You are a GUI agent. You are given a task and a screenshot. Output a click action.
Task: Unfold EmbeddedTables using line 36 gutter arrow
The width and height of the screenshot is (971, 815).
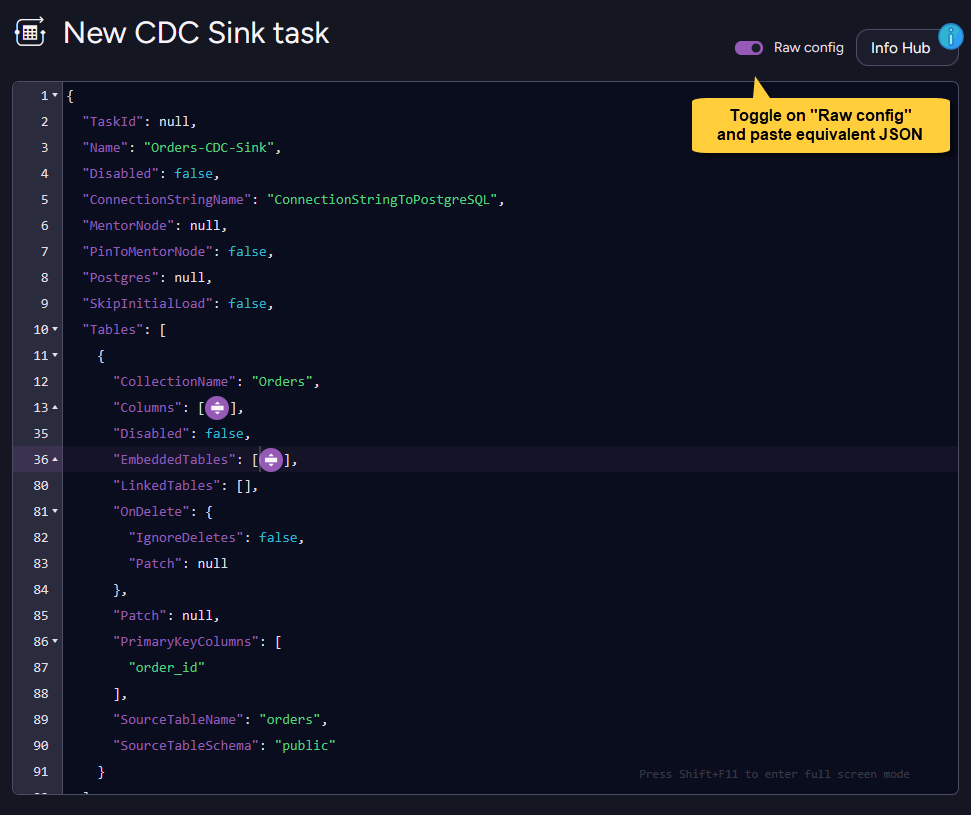tap(55, 460)
